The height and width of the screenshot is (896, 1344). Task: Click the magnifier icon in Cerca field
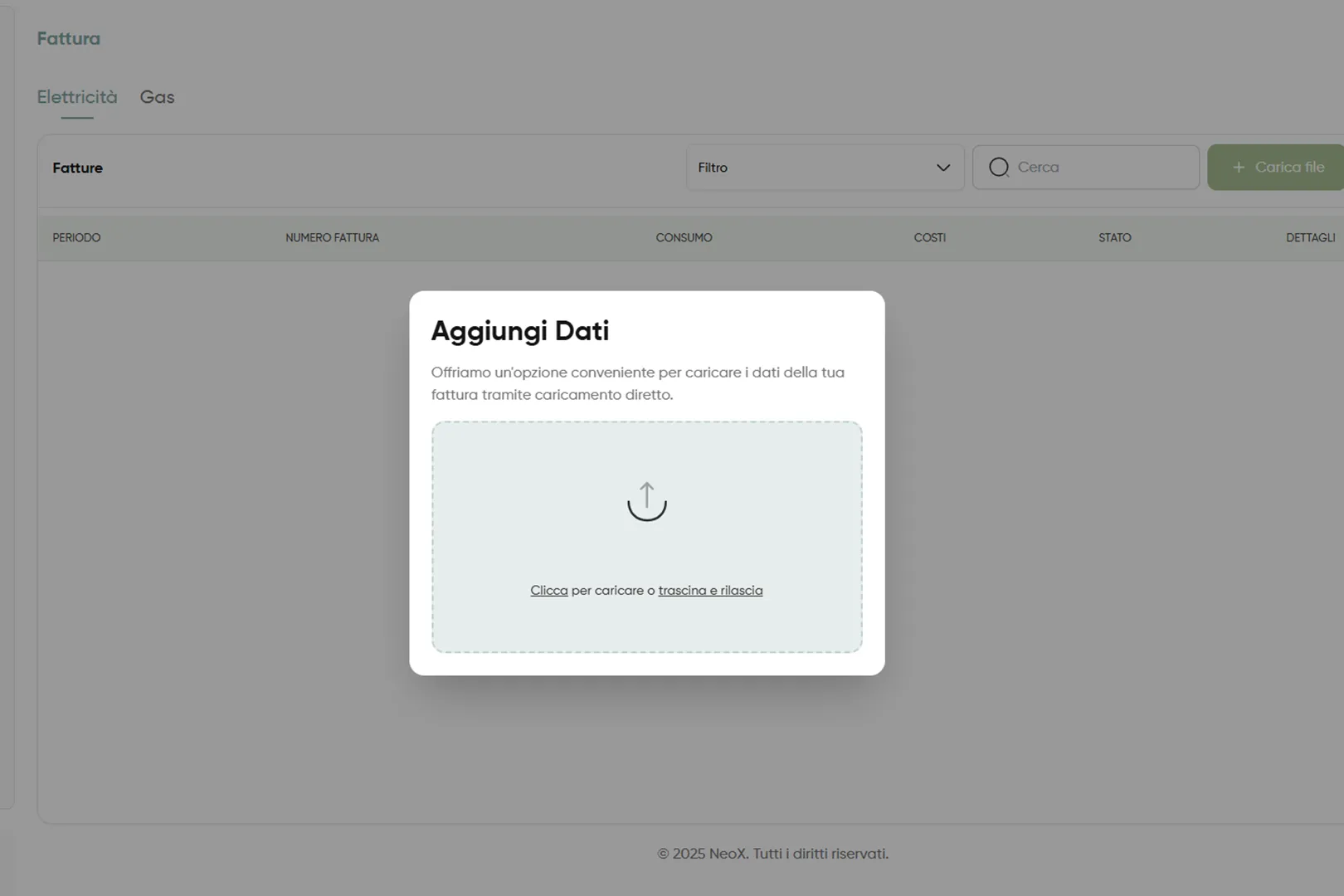coord(998,167)
